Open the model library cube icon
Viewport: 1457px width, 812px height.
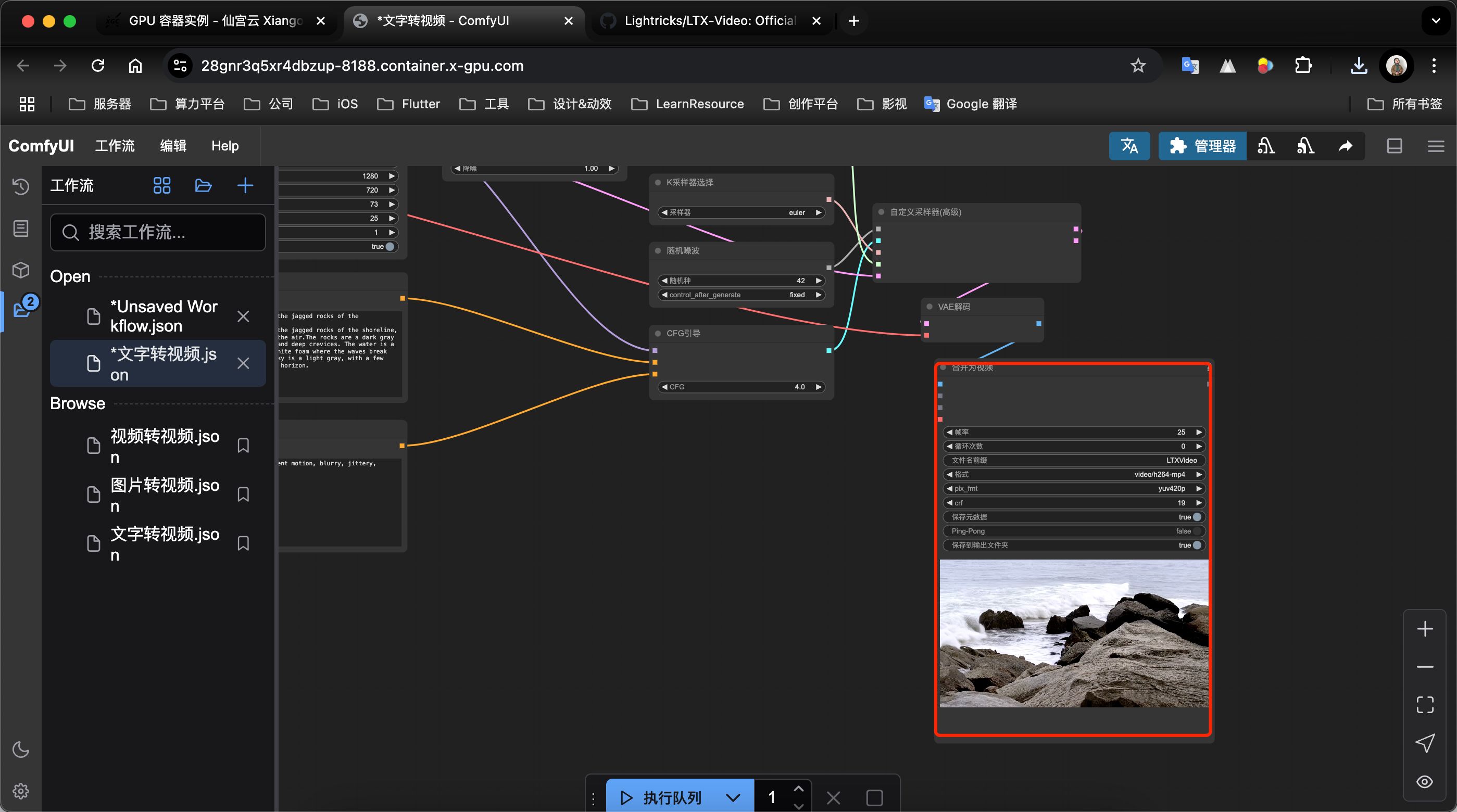[x=21, y=270]
